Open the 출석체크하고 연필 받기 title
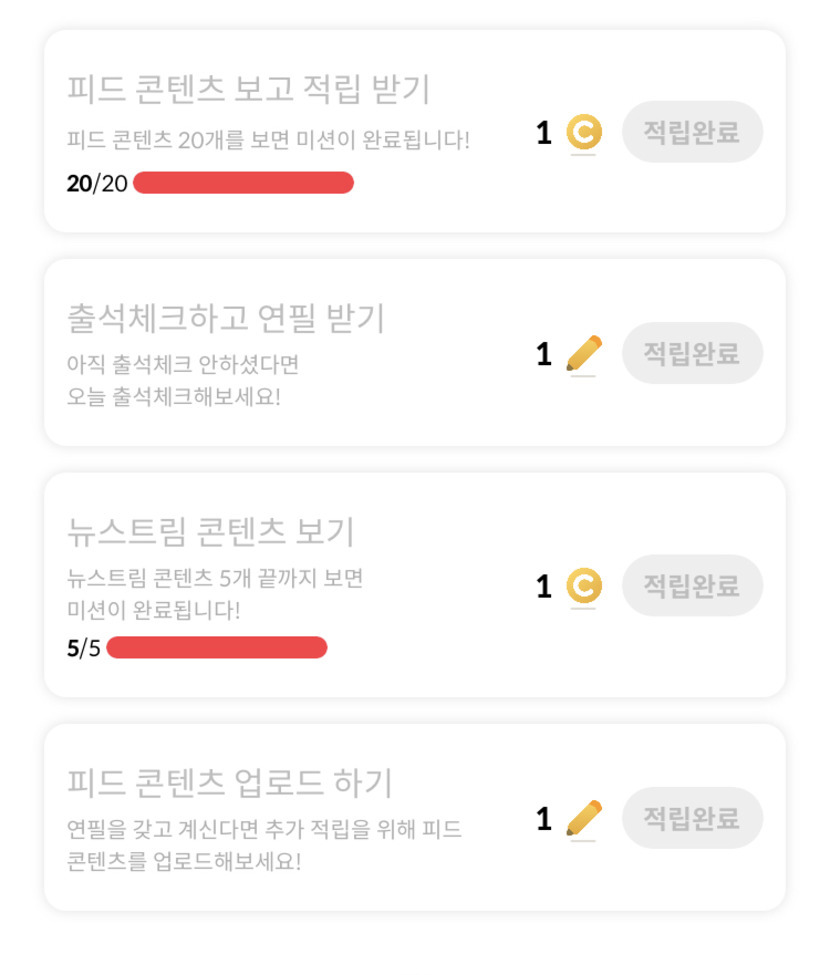The image size is (830, 975). tap(225, 318)
